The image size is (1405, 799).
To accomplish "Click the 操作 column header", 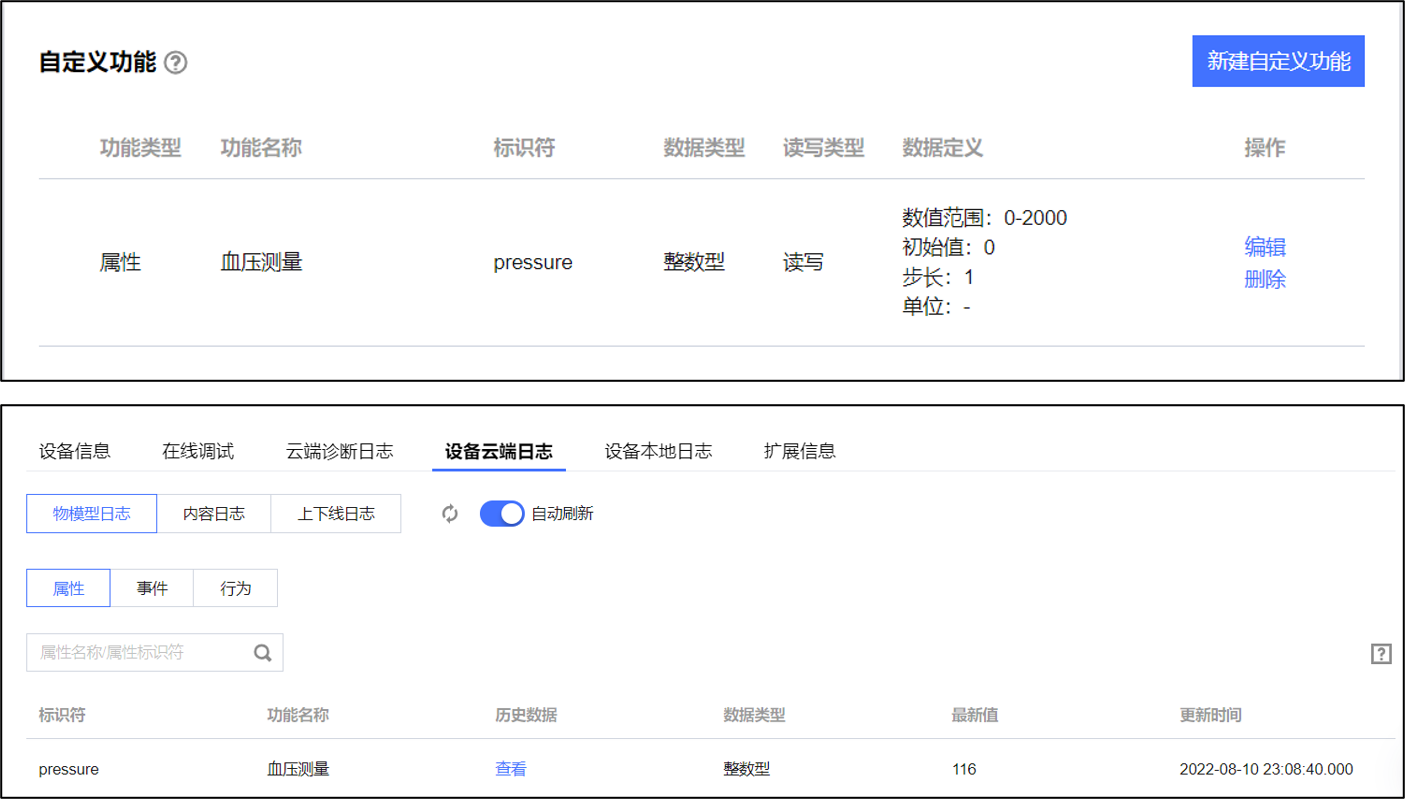I will coord(1265,148).
